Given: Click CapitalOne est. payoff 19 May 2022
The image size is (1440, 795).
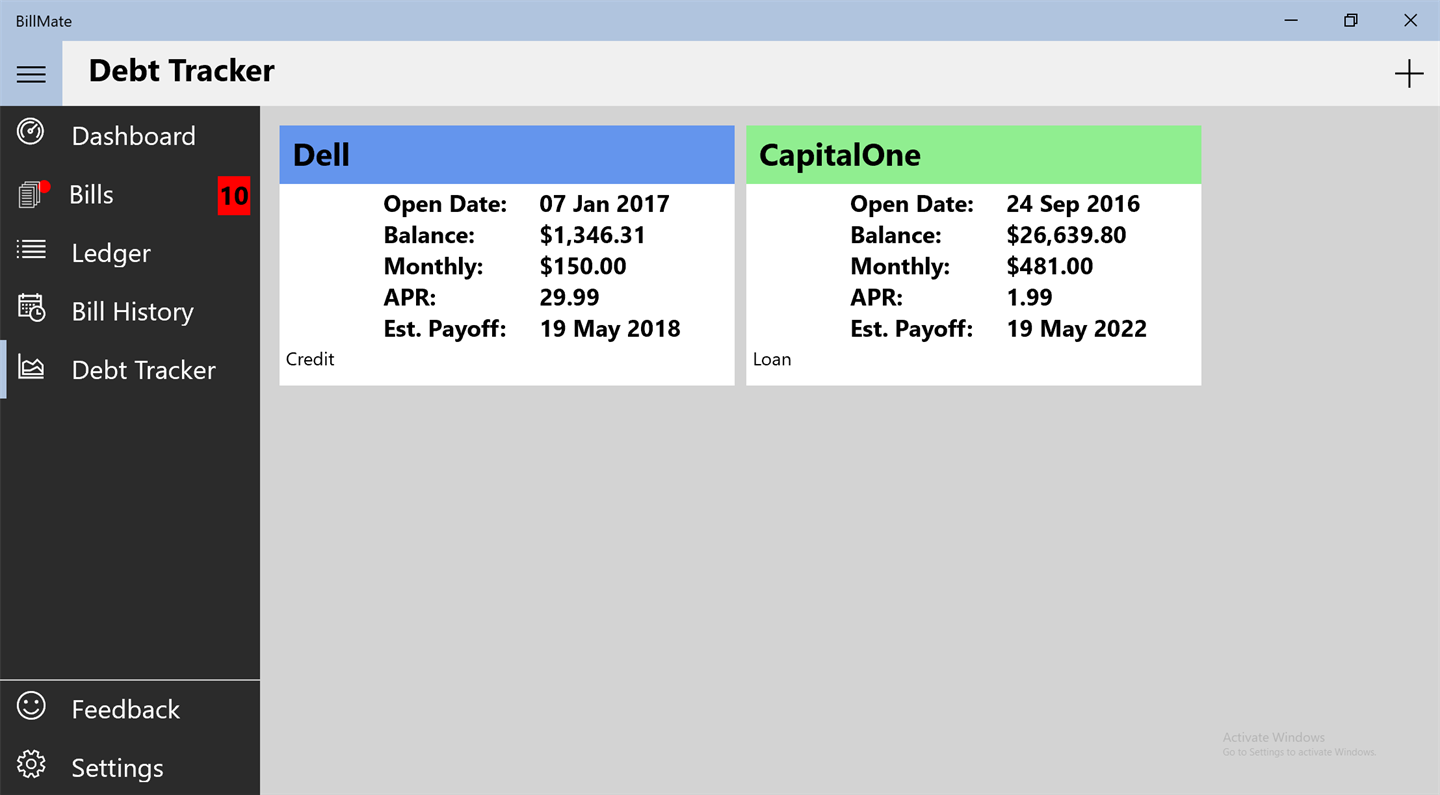Looking at the screenshot, I should point(1076,329).
